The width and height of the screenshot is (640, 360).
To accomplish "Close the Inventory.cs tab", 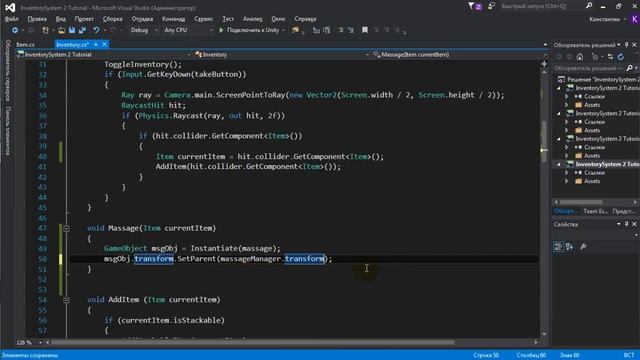I will 104,44.
